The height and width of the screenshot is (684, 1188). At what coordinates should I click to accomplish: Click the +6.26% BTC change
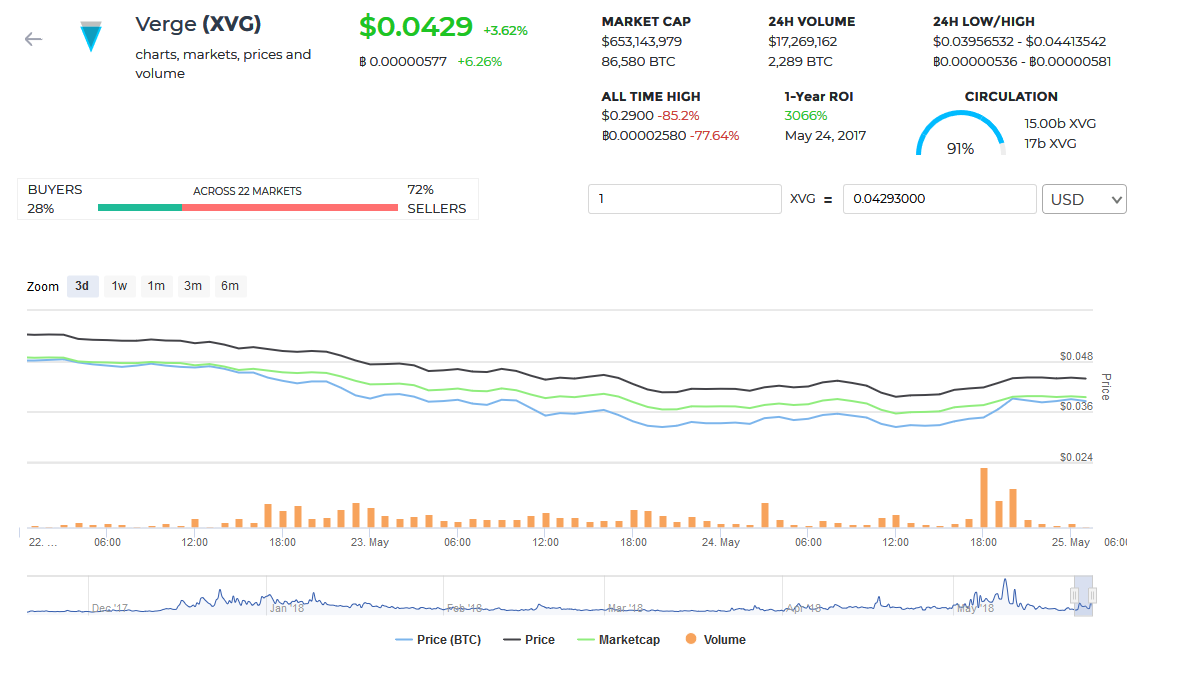[480, 62]
